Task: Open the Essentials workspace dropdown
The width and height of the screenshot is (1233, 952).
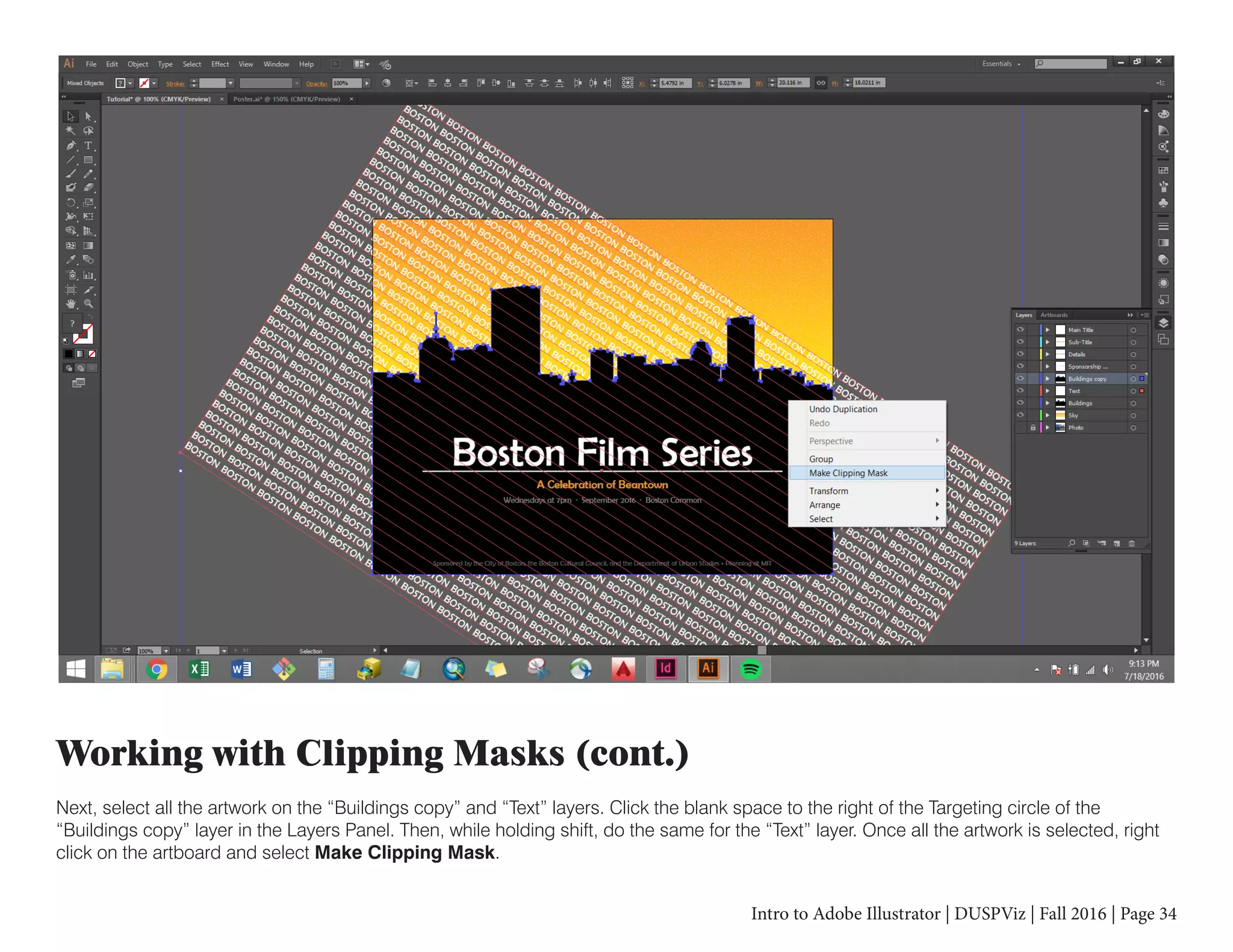Action: [1001, 64]
